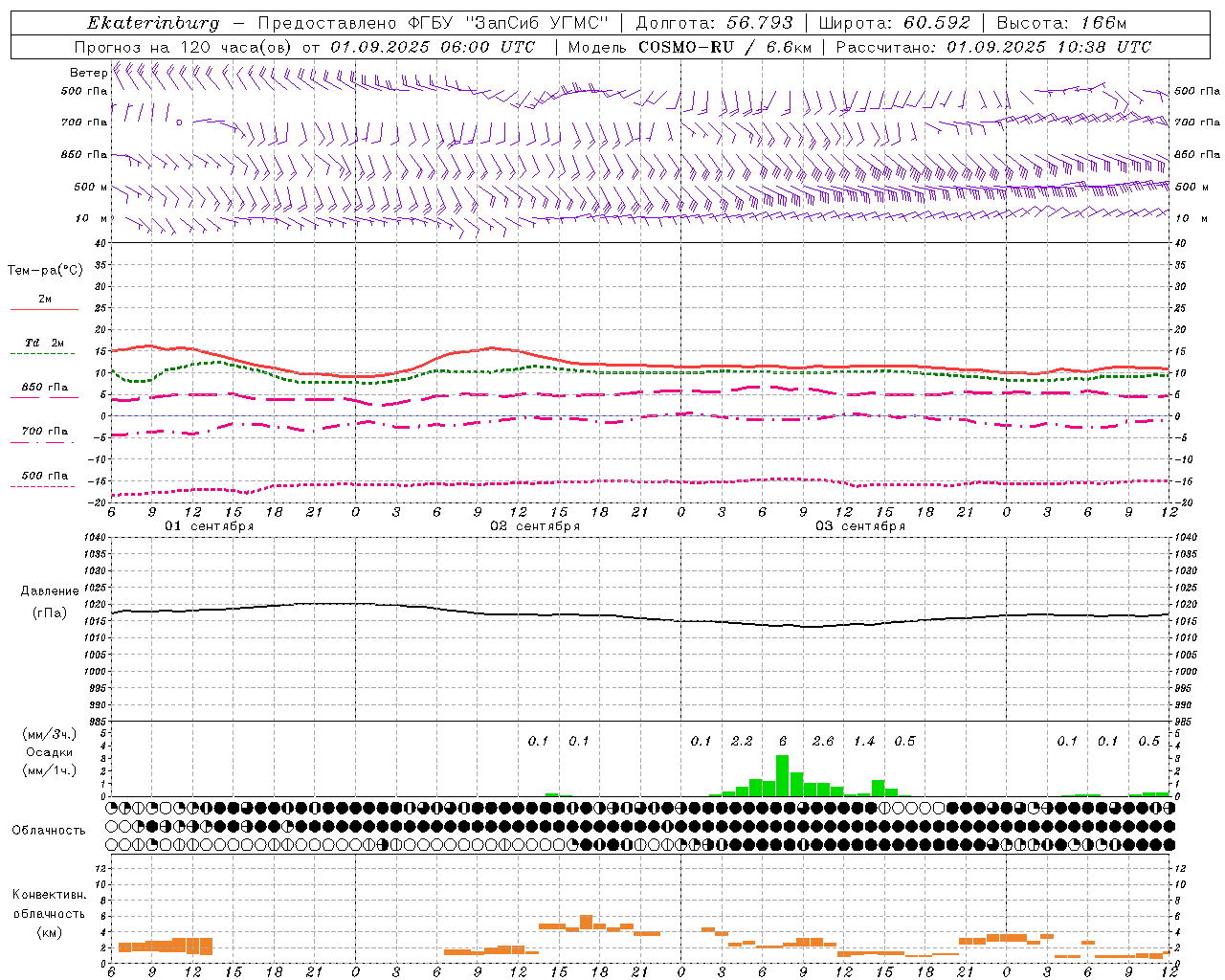Select the 'Модель COSMO-RU / 6.6км' text
The height and width of the screenshot is (980, 1225).
pos(689,47)
